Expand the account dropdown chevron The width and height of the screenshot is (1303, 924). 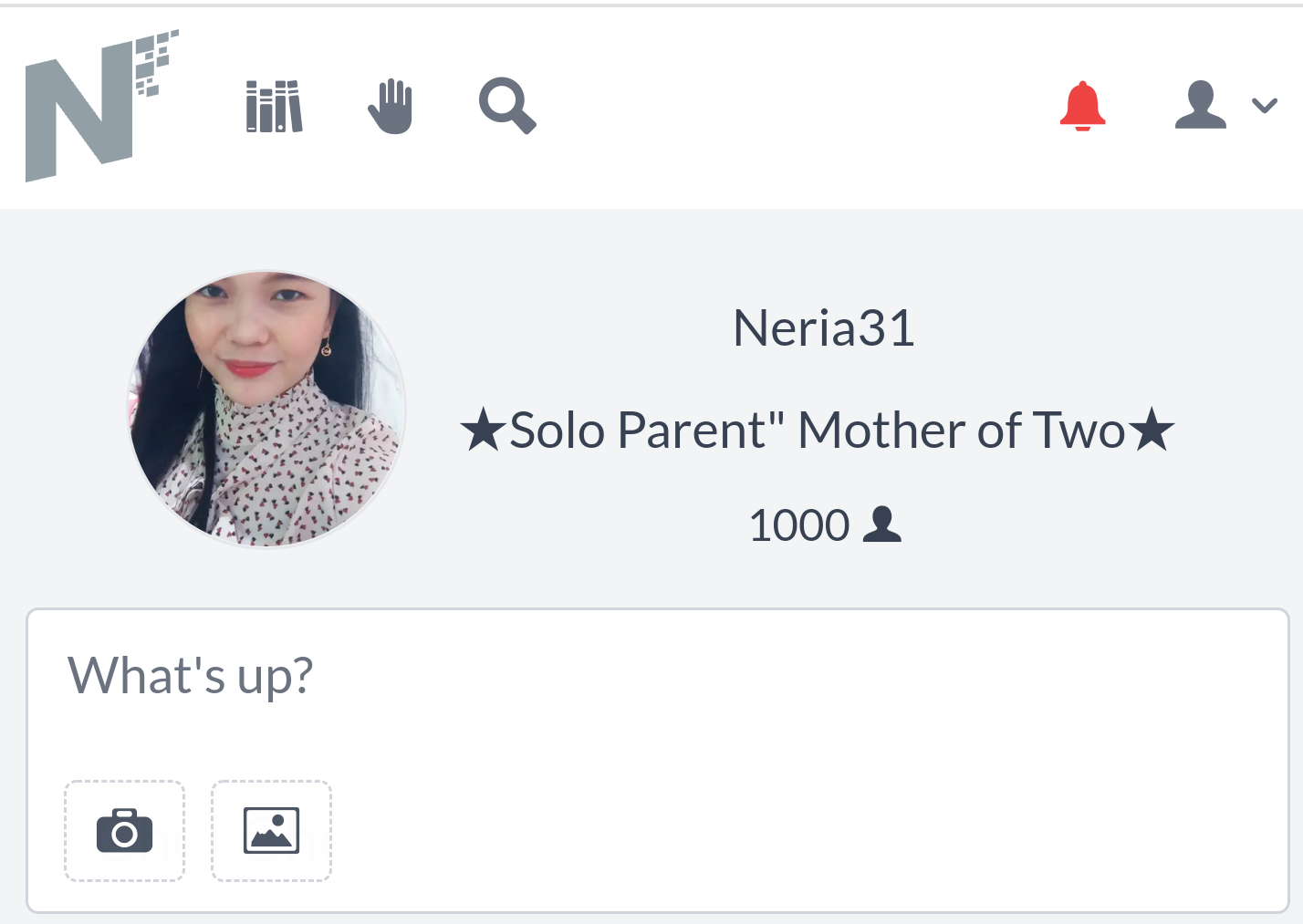(x=1264, y=106)
